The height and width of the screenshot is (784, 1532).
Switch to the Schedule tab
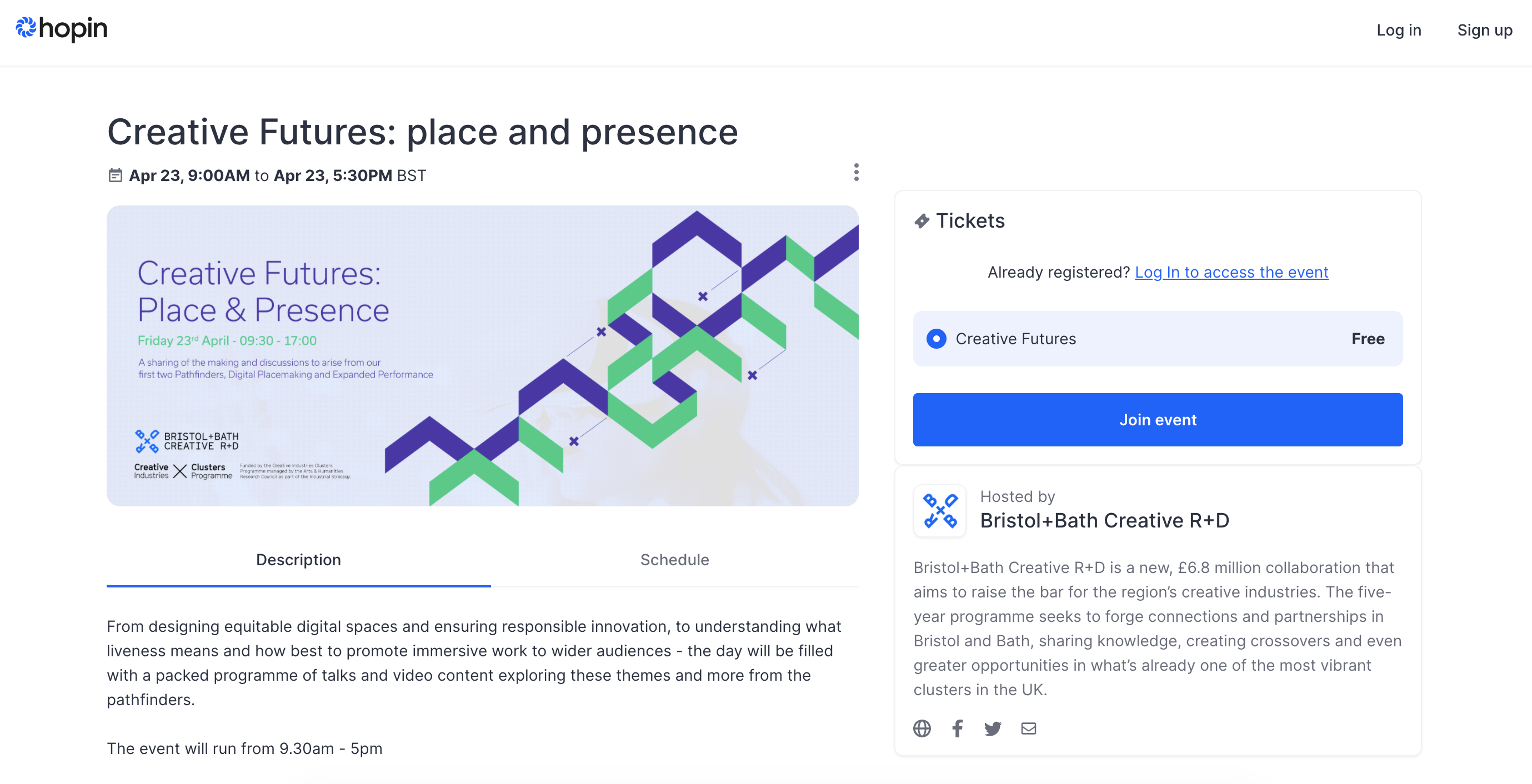pyautogui.click(x=674, y=560)
